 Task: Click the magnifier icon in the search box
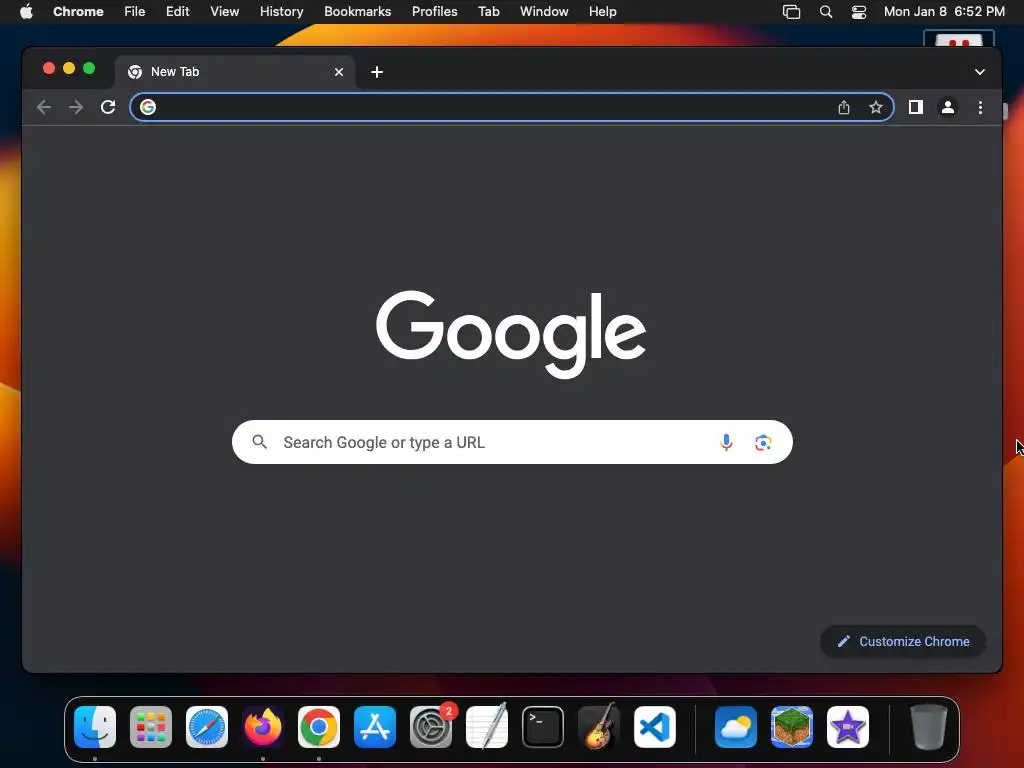coord(259,442)
